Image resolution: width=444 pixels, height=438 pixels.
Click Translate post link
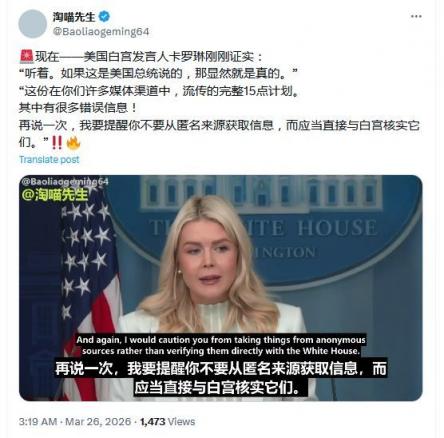[x=49, y=160]
